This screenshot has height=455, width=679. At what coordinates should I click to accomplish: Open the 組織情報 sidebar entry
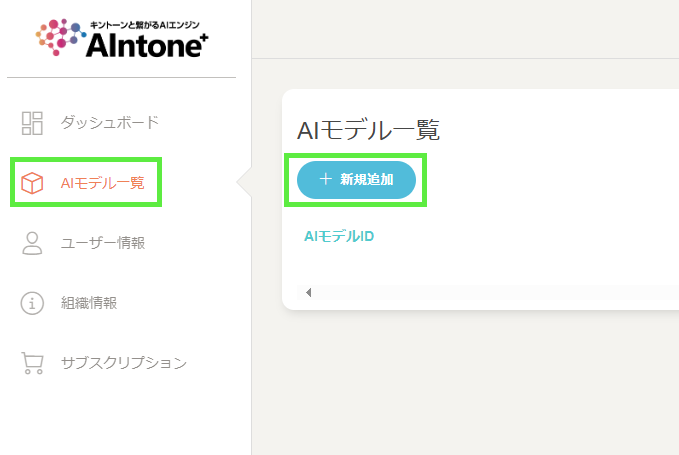point(89,303)
